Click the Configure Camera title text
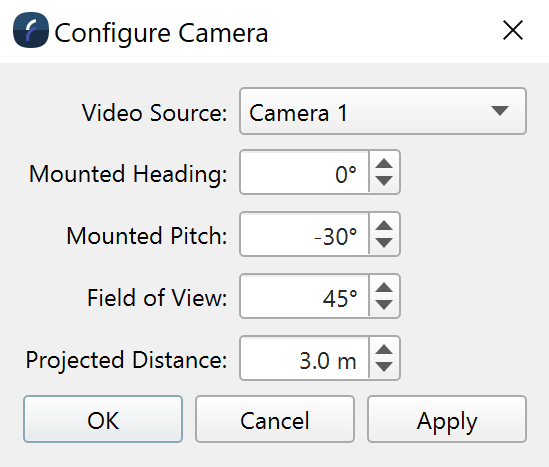Screen dimensions: 549x467 tap(161, 34)
